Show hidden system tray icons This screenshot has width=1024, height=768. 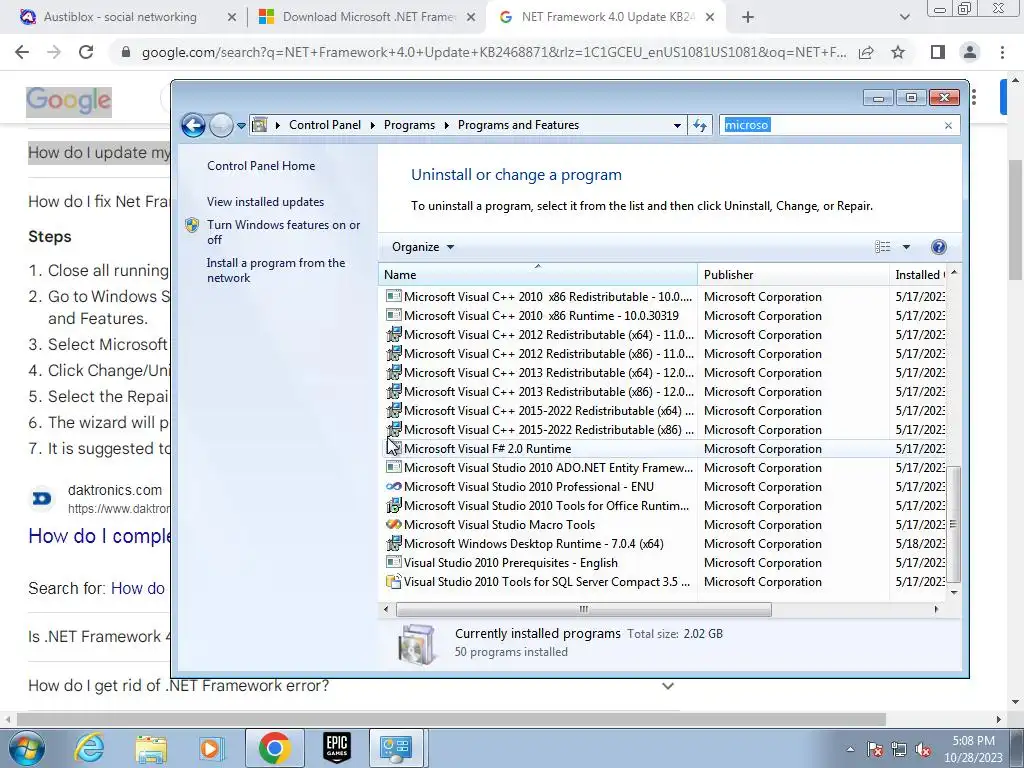850,749
